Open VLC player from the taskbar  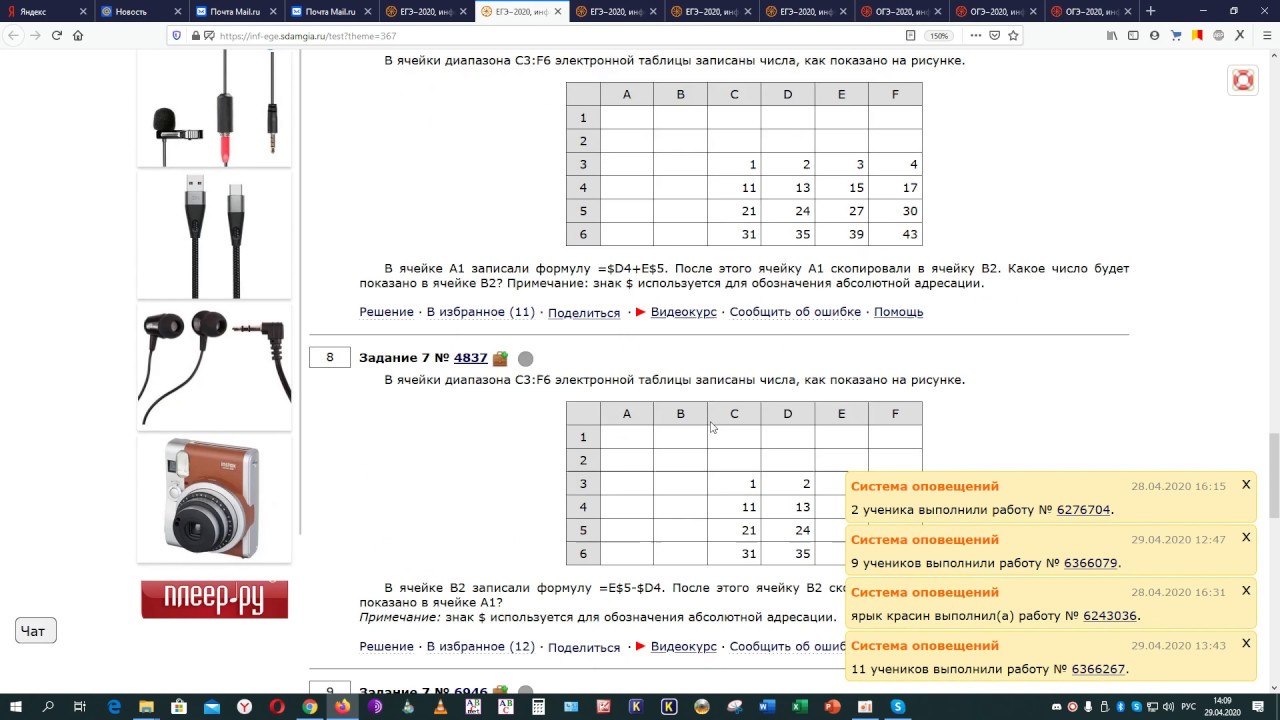[x=441, y=707]
